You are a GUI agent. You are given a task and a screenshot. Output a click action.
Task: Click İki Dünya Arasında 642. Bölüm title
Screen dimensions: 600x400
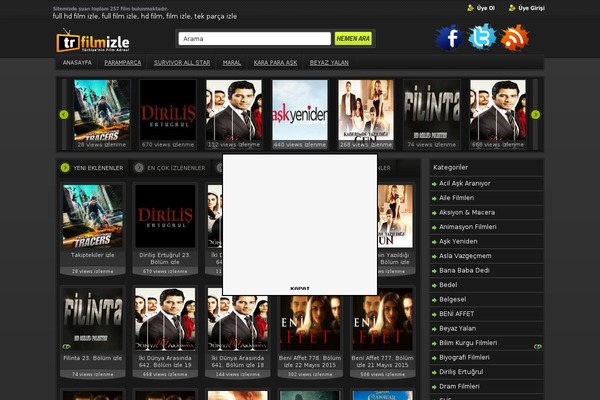click(165, 361)
